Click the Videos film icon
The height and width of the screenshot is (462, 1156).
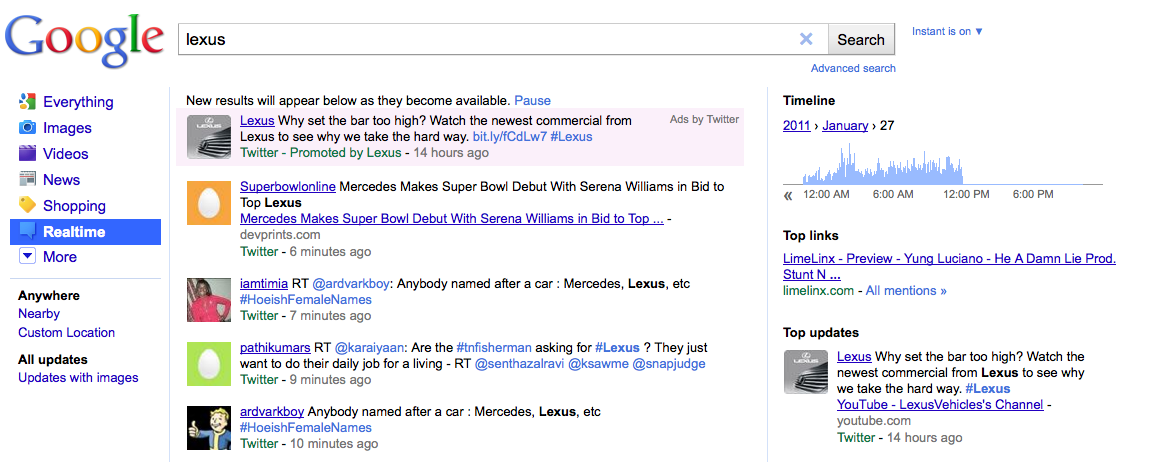coord(28,153)
